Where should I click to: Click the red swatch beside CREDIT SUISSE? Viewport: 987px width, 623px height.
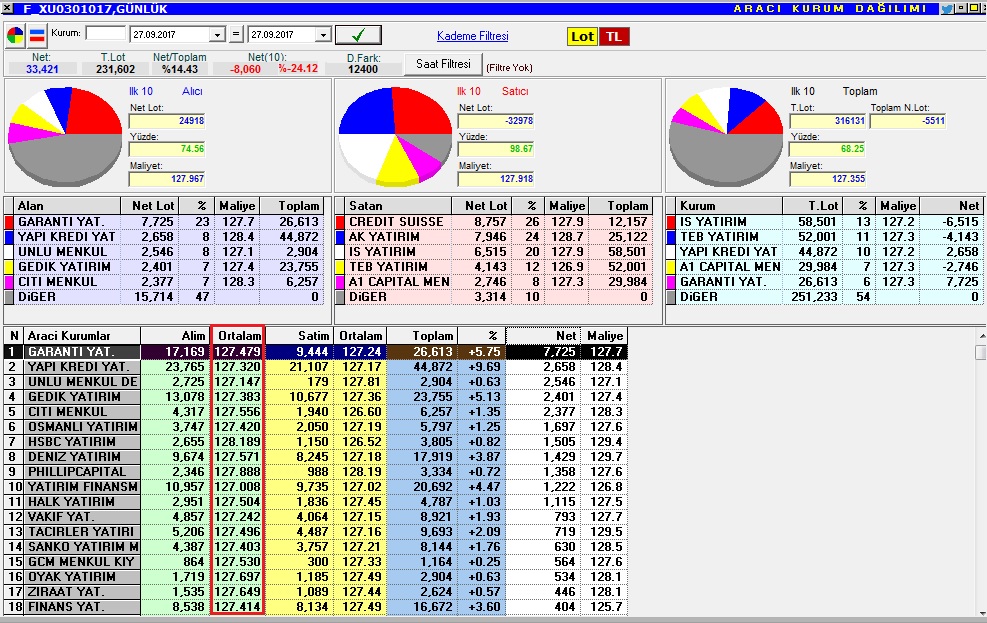pyautogui.click(x=341, y=222)
